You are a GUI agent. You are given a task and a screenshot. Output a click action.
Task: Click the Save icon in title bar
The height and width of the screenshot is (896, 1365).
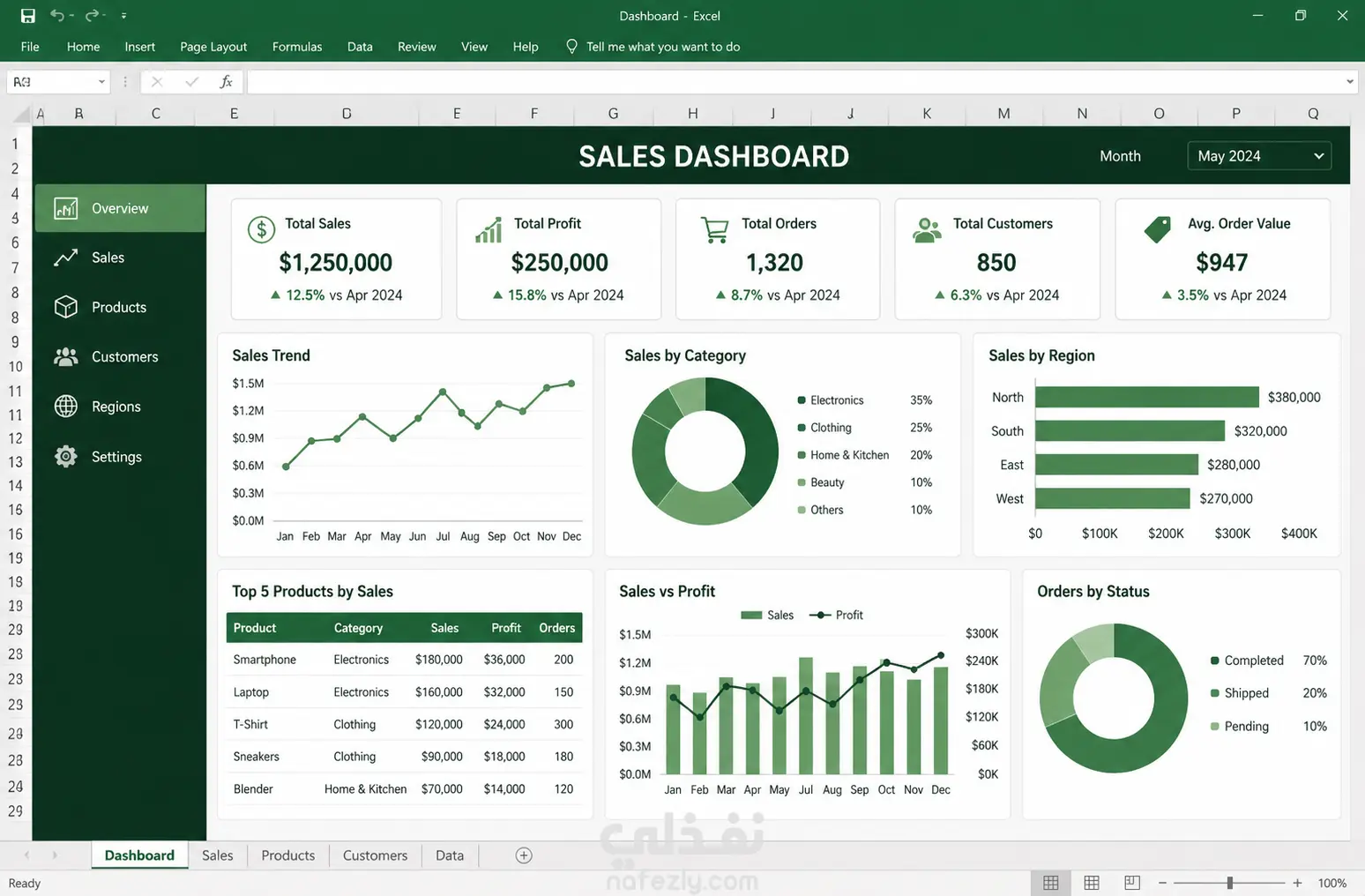pos(27,16)
